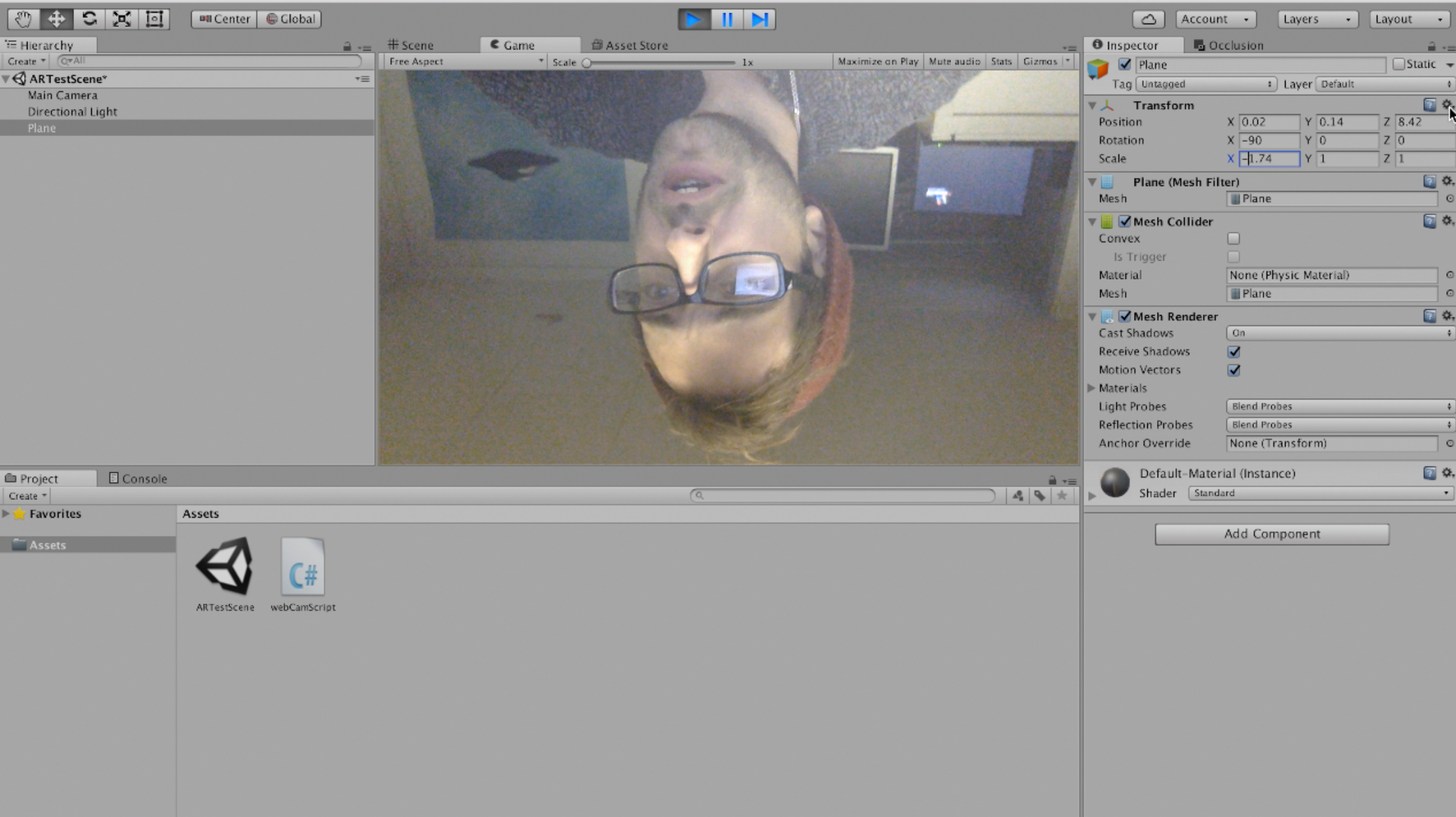Screen dimensions: 1456x817
Task: Disable Receive Shadows on Mesh Renderer
Action: coord(1233,351)
